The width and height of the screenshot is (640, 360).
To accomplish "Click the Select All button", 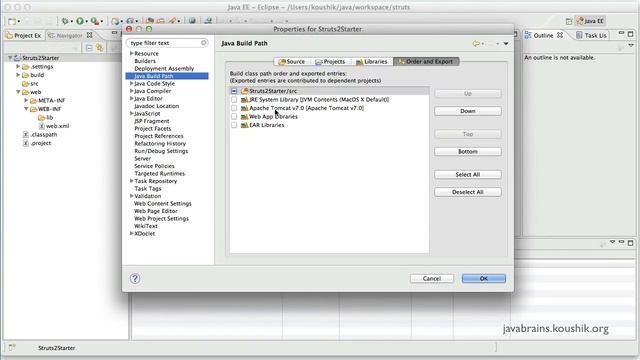I will (468, 175).
